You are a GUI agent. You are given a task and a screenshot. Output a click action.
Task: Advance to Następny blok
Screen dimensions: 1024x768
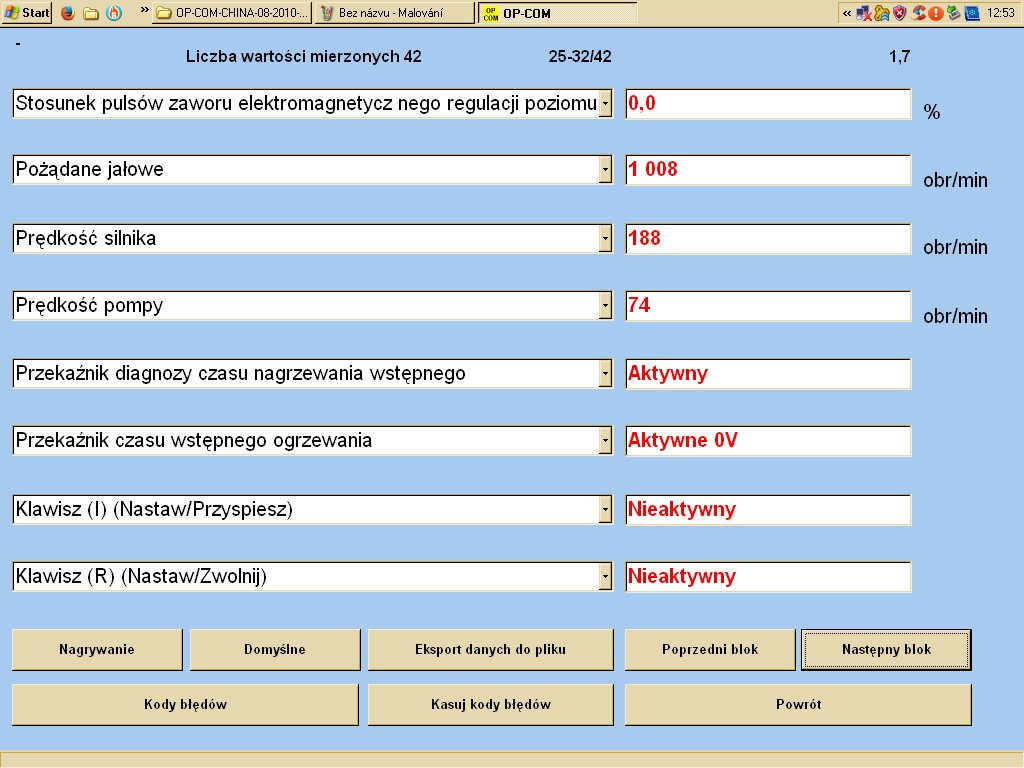coord(886,650)
